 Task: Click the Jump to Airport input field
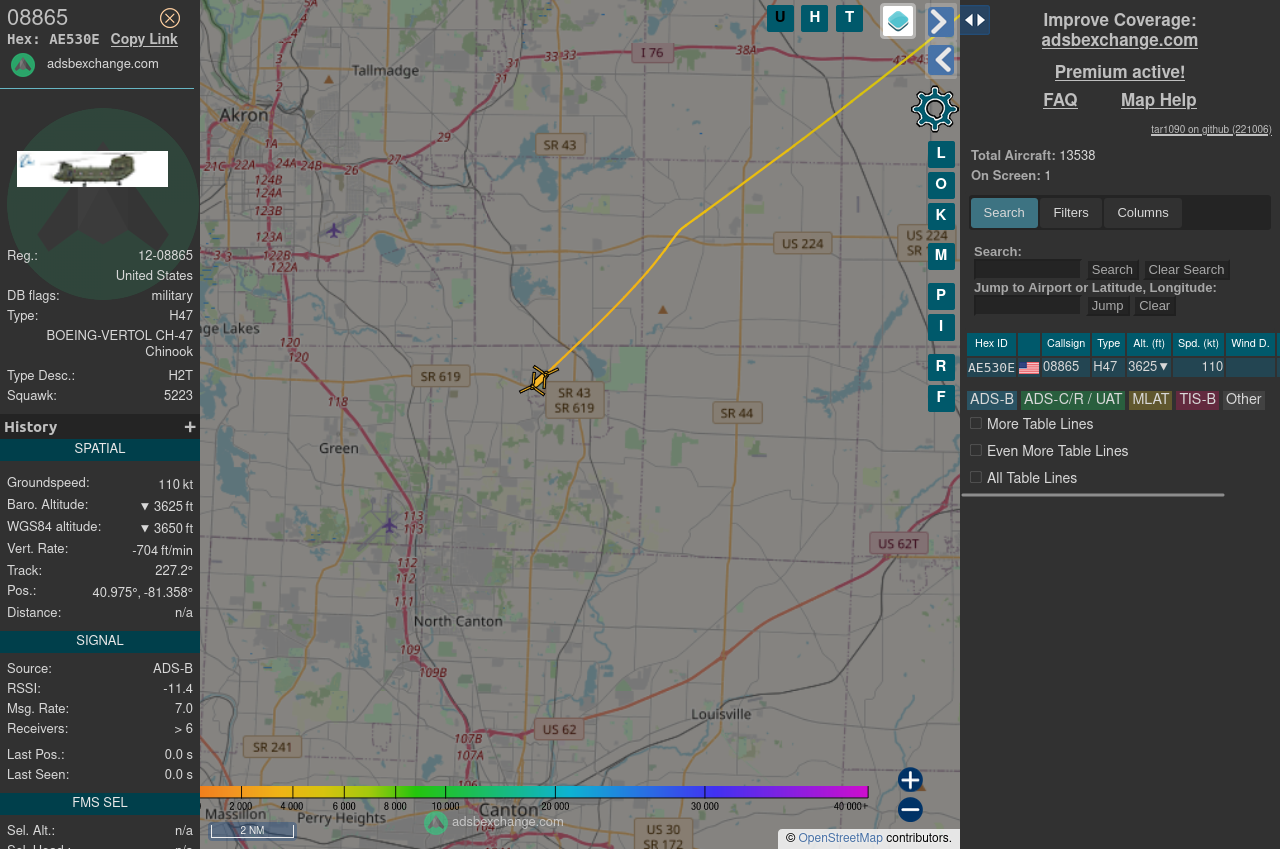tap(1027, 305)
